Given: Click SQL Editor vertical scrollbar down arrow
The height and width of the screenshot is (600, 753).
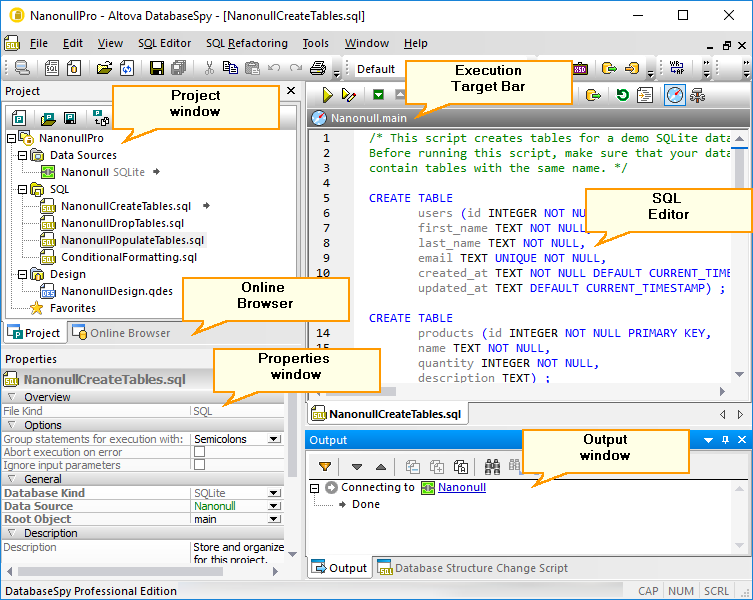Looking at the screenshot, I should coord(740,374).
